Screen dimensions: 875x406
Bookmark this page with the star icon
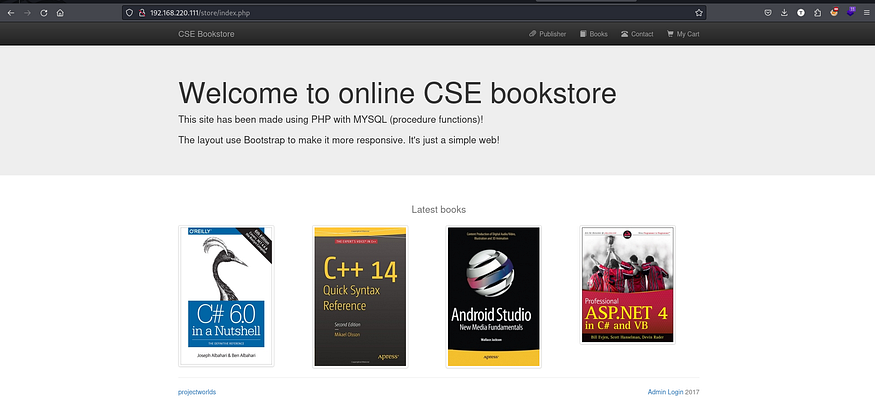click(698, 13)
